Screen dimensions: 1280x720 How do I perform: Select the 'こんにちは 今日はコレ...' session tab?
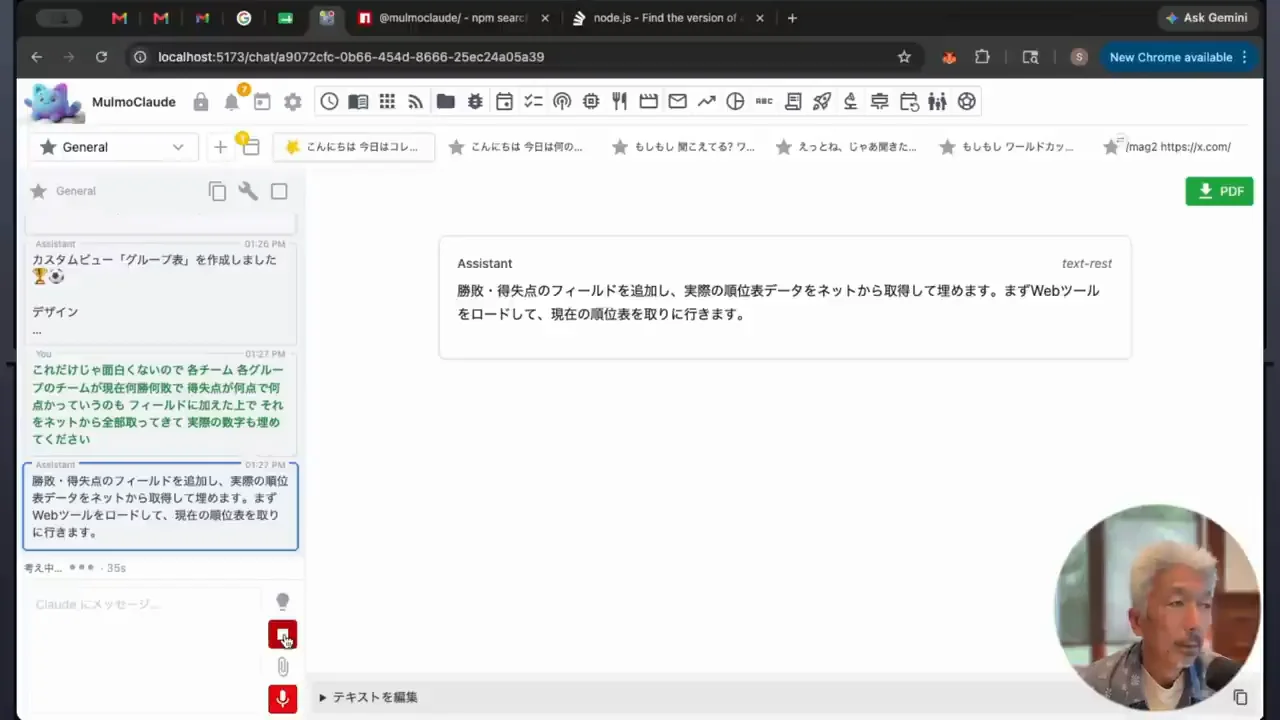point(354,147)
